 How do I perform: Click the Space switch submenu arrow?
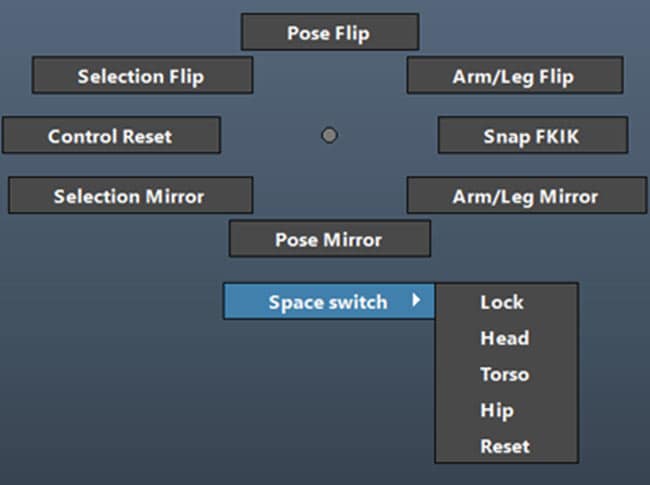(416, 300)
